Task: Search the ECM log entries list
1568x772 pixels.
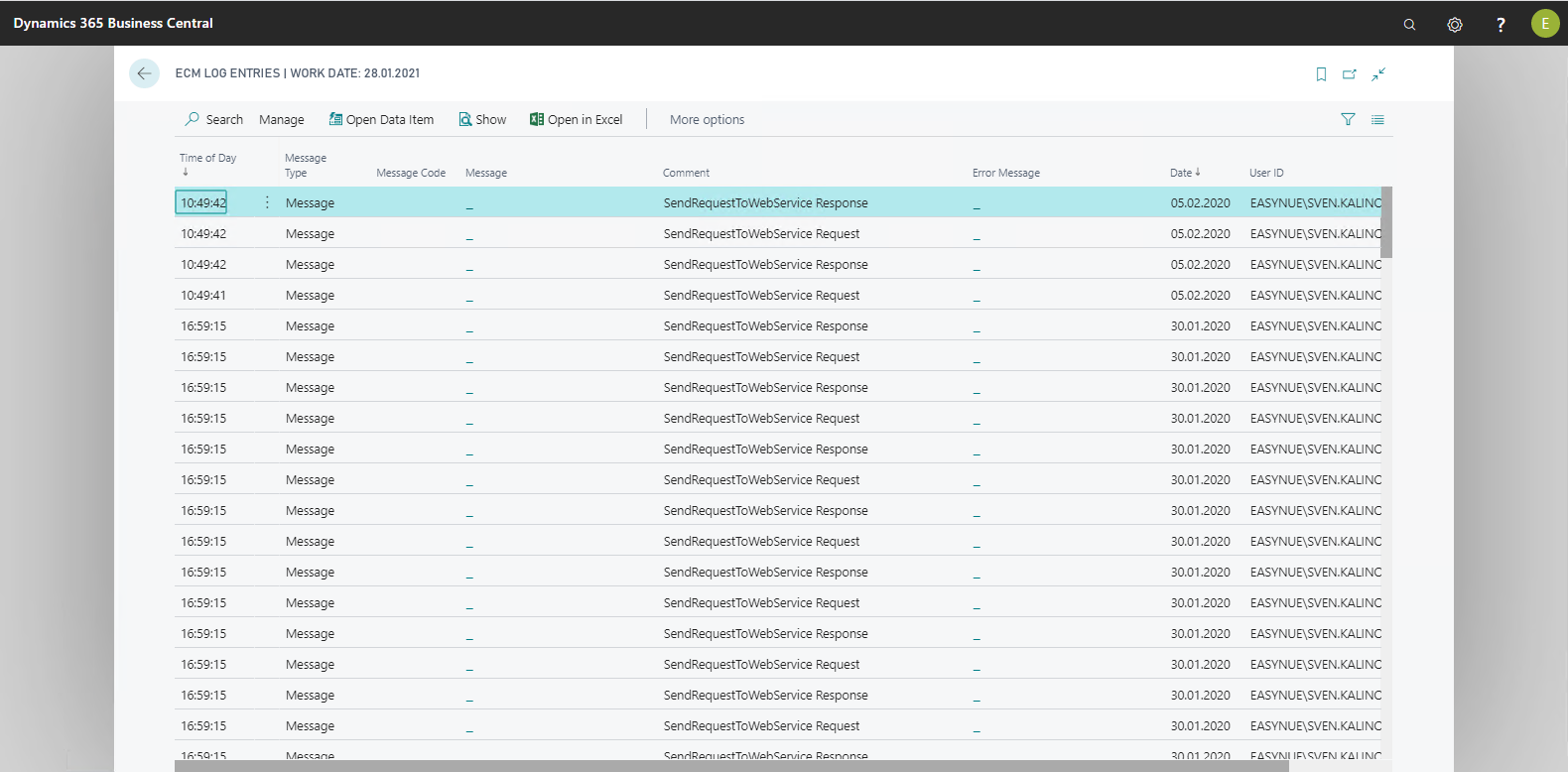Action: 213,120
